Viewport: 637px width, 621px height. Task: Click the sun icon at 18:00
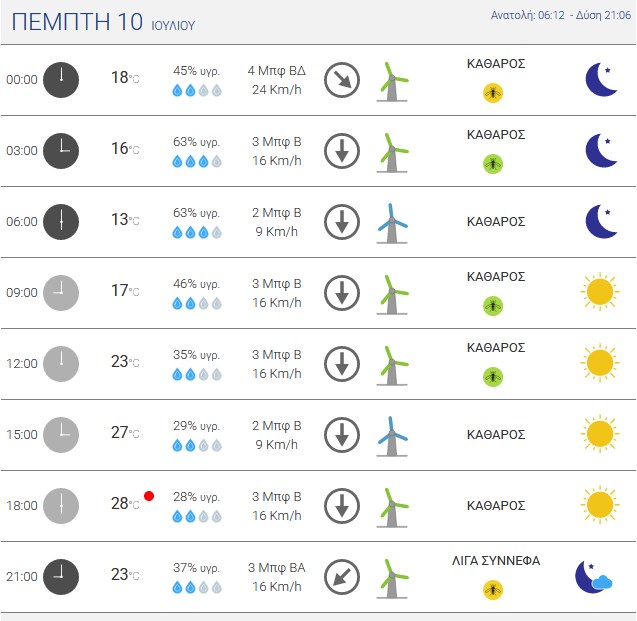[600, 505]
